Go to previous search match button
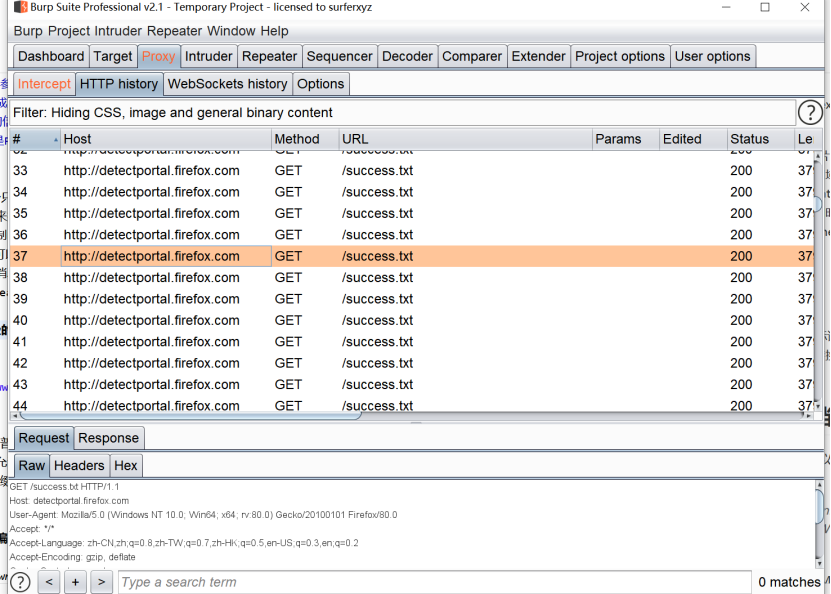Image resolution: width=831 pixels, height=594 pixels. click(49, 582)
